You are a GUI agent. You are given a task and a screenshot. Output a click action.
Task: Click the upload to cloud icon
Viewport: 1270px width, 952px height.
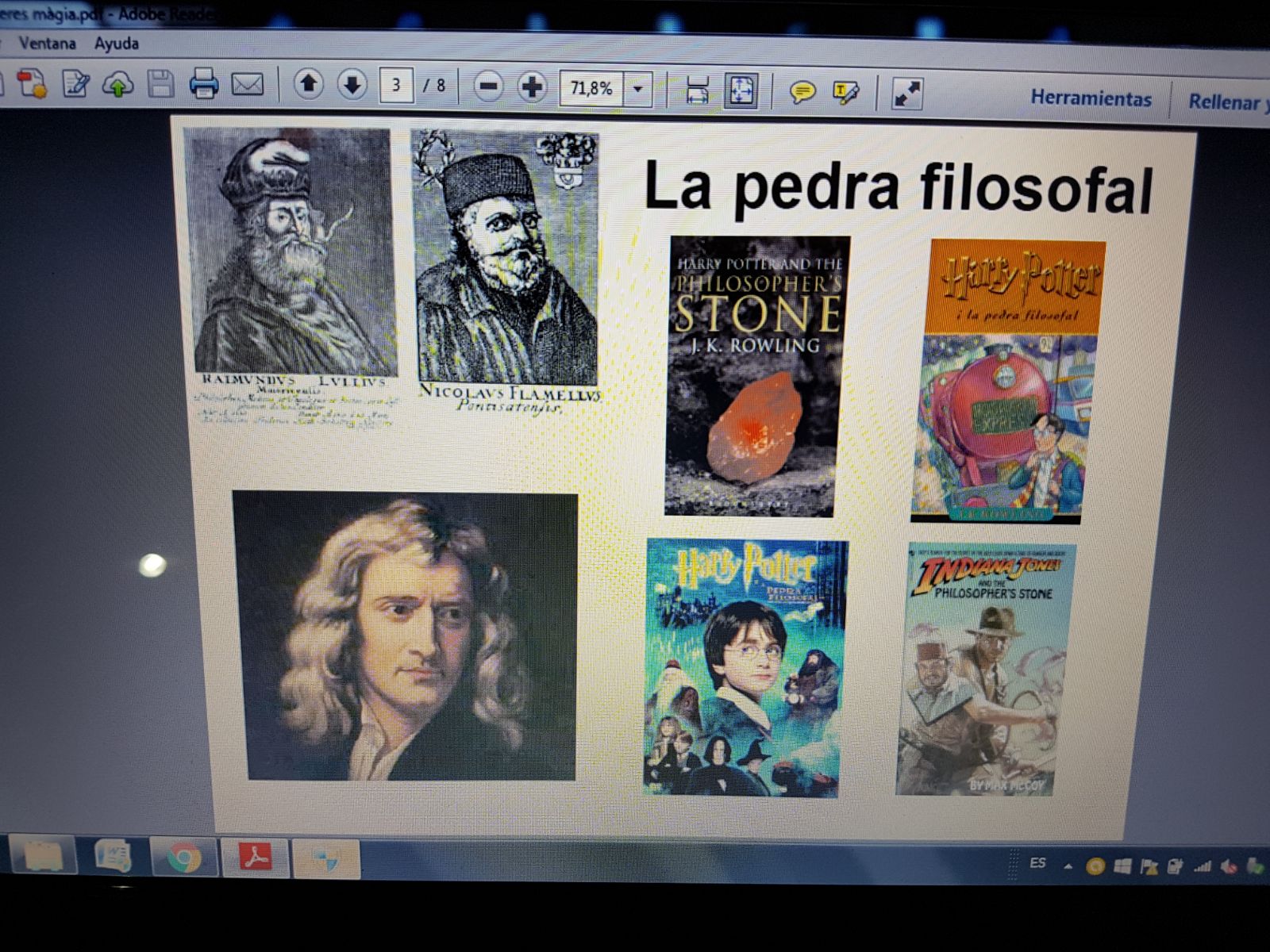pos(118,84)
